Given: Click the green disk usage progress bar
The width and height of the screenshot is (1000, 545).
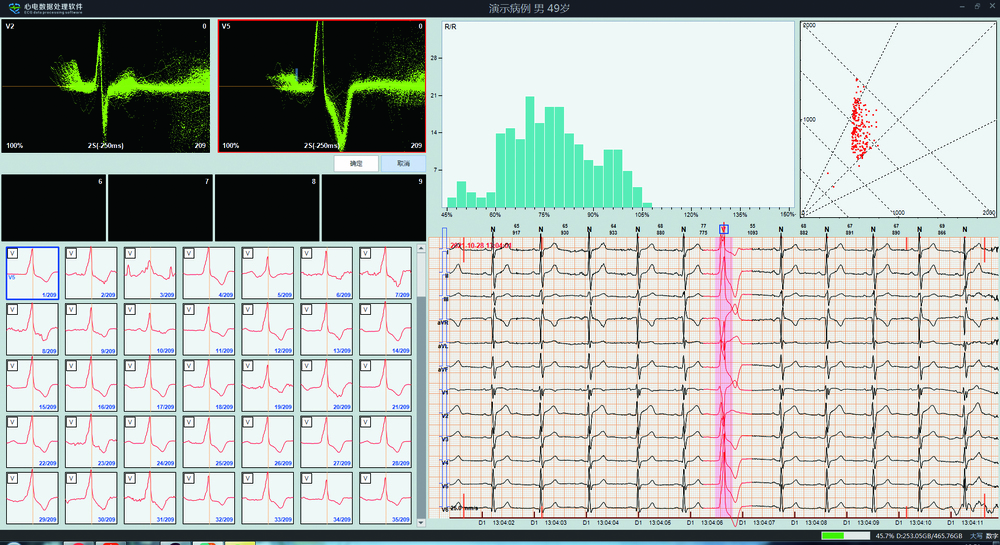Looking at the screenshot, I should click(844, 537).
